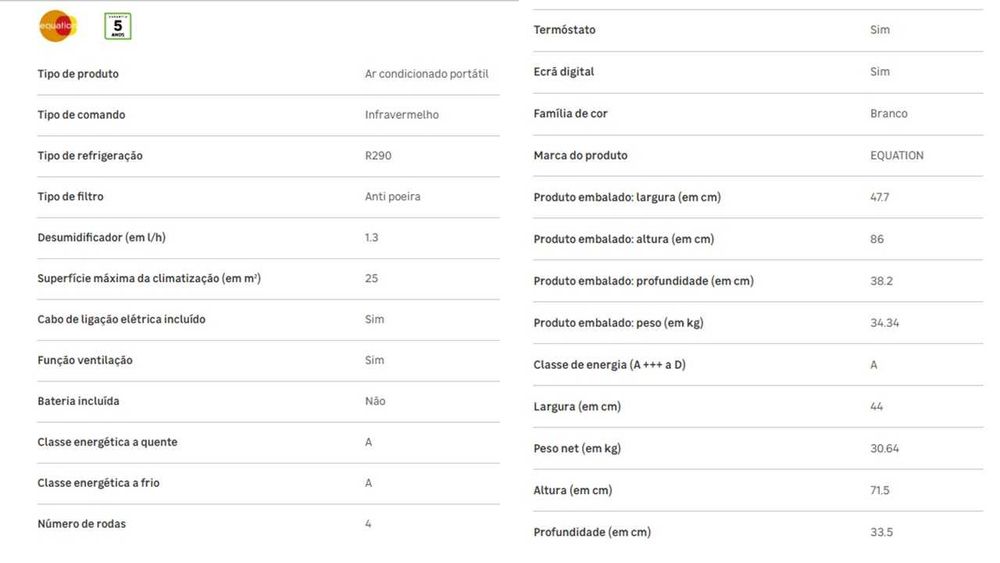The width and height of the screenshot is (1000, 563).
Task: Click the 'Ecrã digital' row label
Action: point(564,72)
